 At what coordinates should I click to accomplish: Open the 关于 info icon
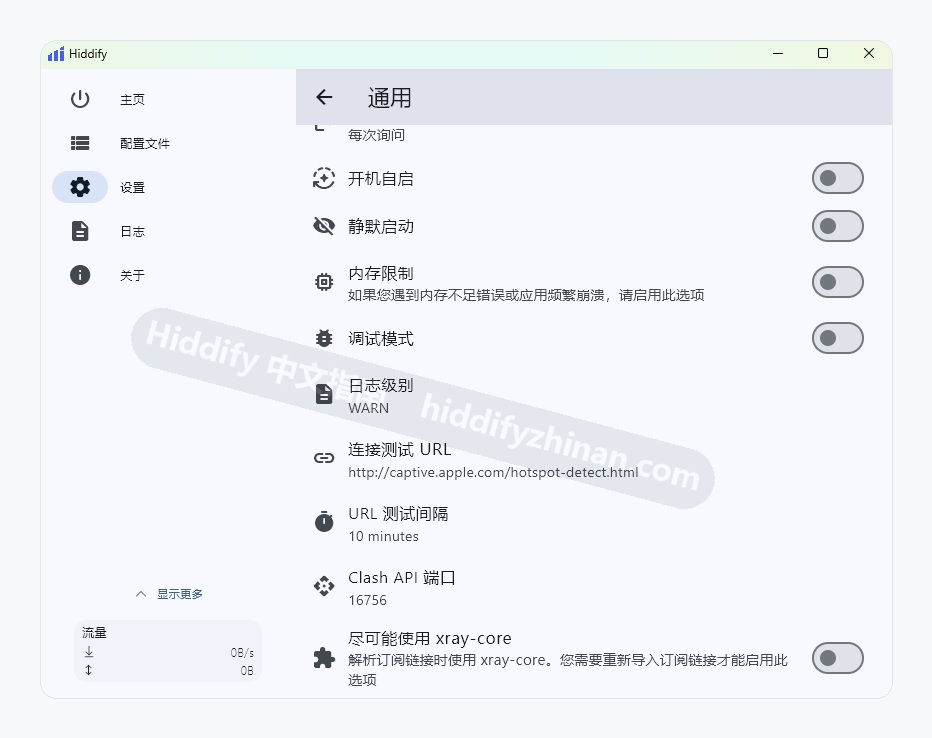tap(80, 275)
